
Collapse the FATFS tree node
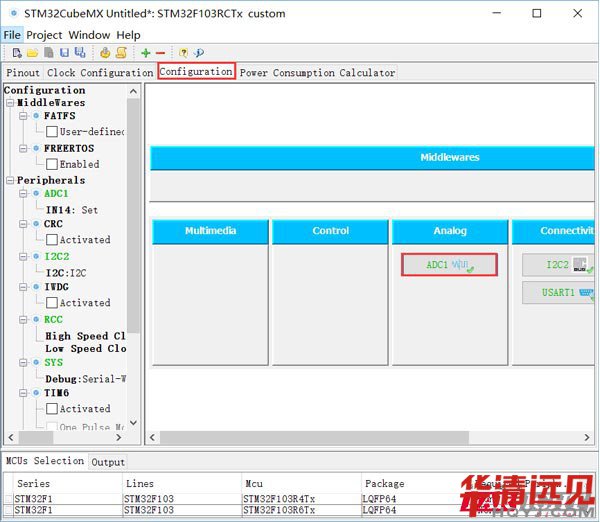[x=23, y=116]
